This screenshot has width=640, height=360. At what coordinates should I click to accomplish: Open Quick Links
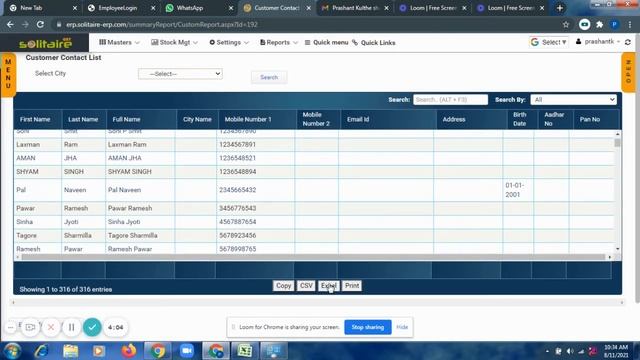(374, 42)
